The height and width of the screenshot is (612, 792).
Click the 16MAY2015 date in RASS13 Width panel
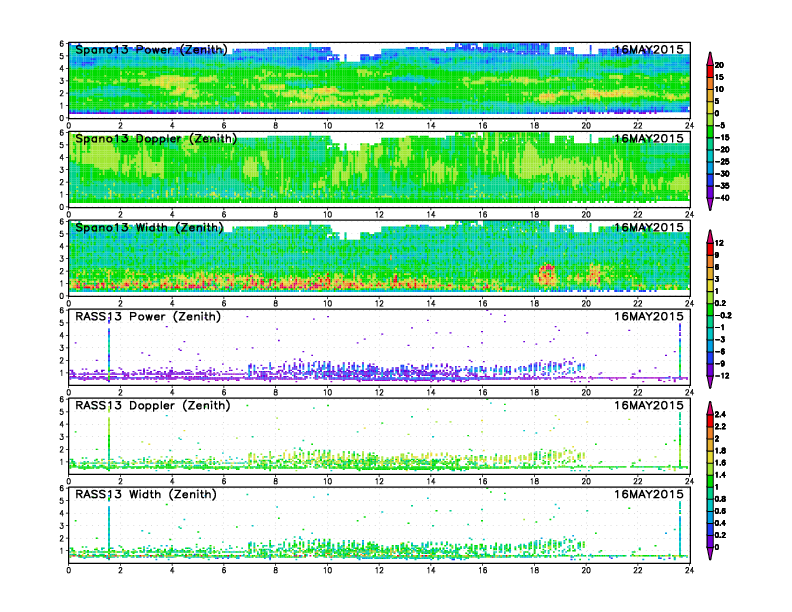tap(649, 494)
